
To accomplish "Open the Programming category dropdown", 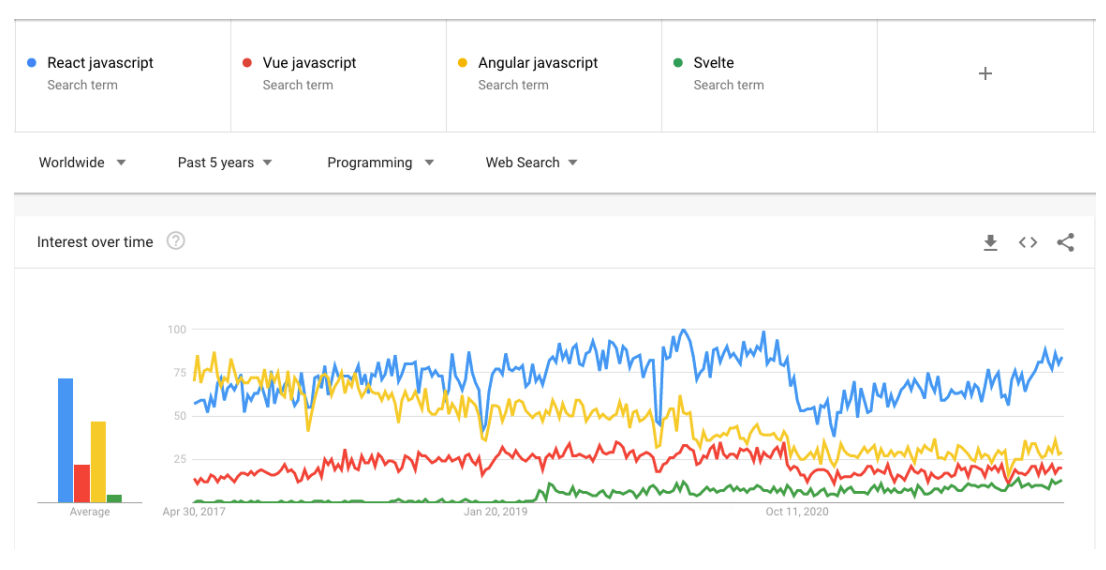I will tap(380, 162).
